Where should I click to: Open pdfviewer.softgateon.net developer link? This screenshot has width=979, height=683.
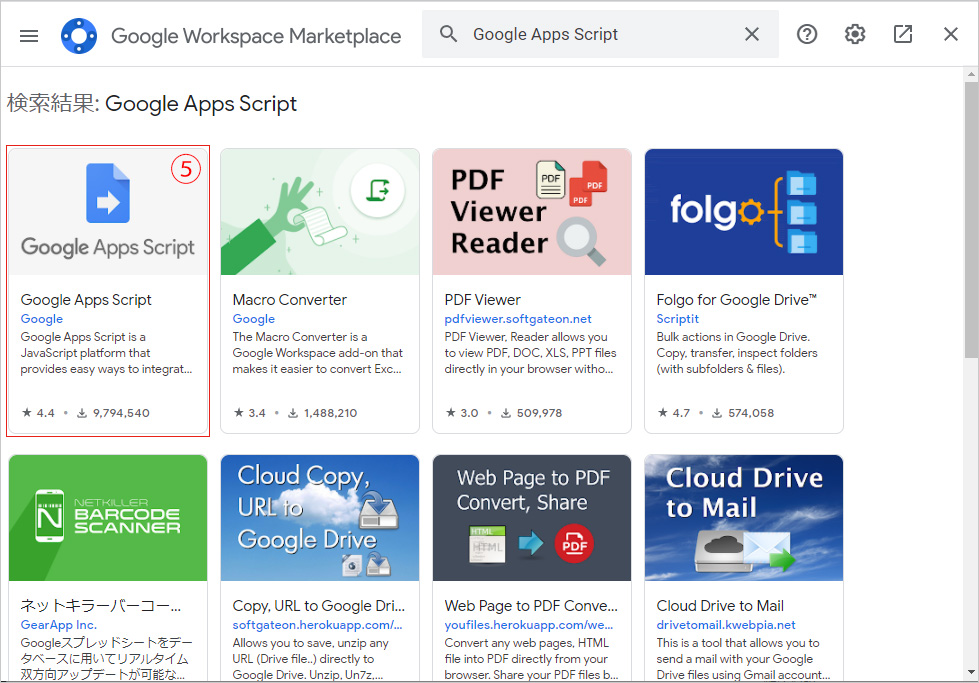point(518,319)
